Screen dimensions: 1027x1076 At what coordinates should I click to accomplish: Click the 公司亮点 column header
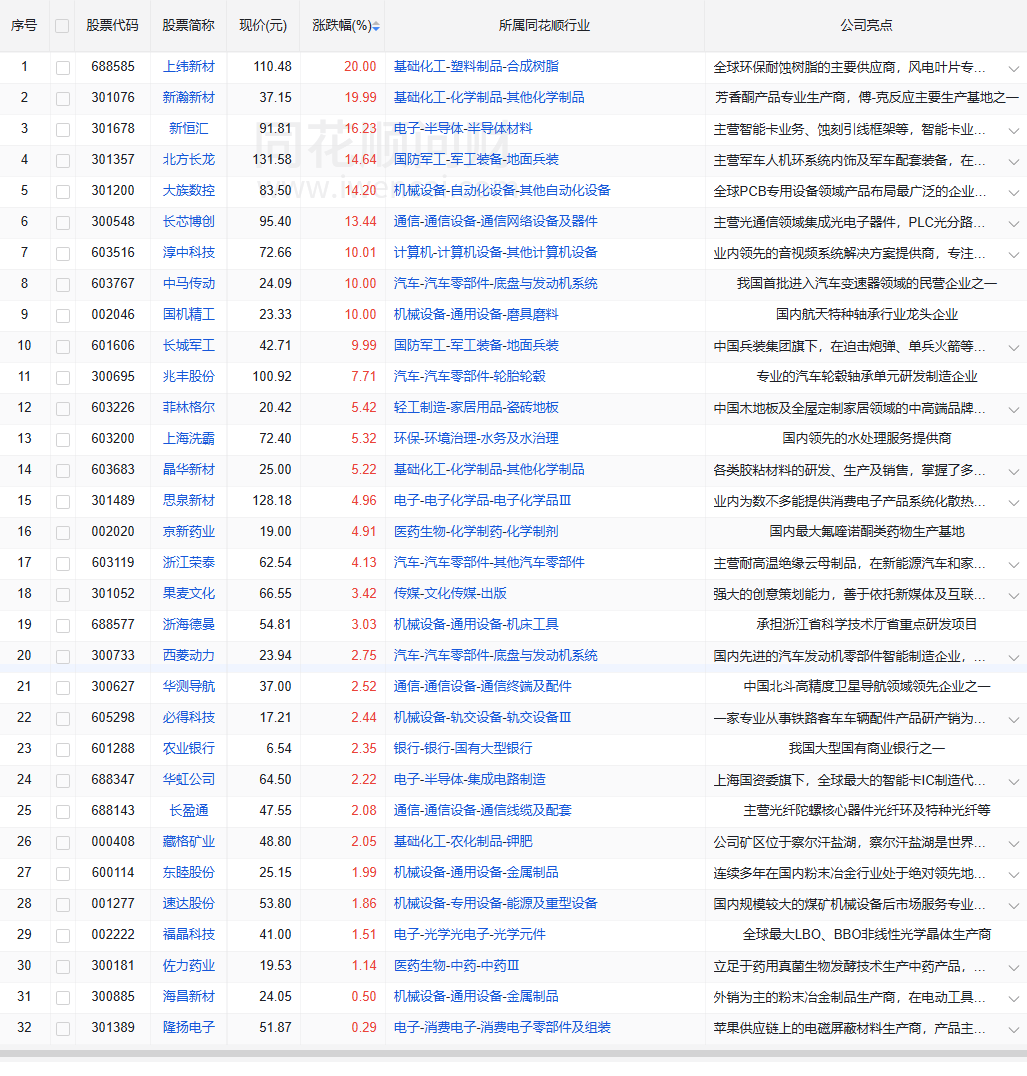[x=866, y=25]
